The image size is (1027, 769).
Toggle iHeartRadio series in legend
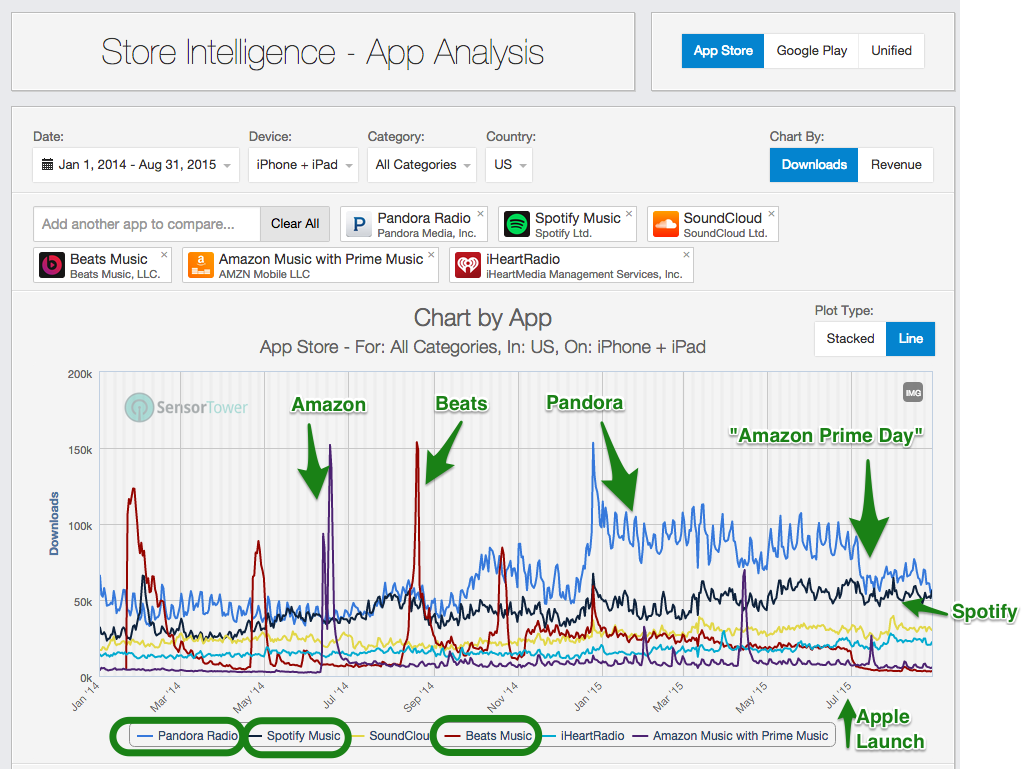583,736
